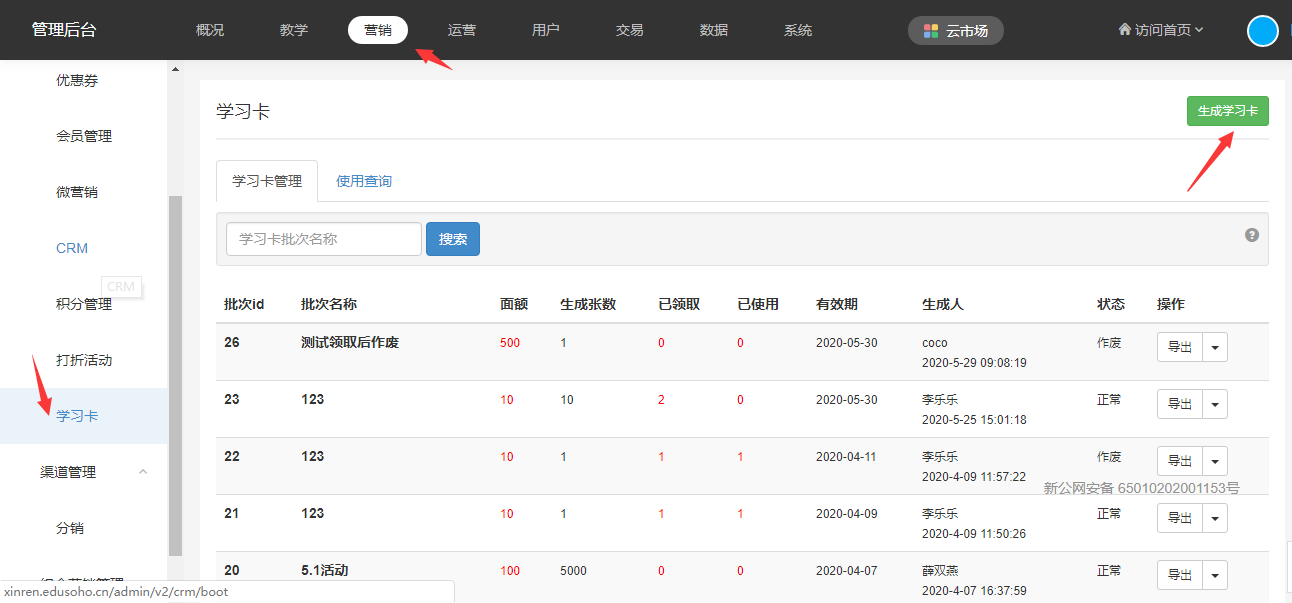Switch to the 使用查询 tab
This screenshot has height=603, width=1292.
tap(364, 181)
